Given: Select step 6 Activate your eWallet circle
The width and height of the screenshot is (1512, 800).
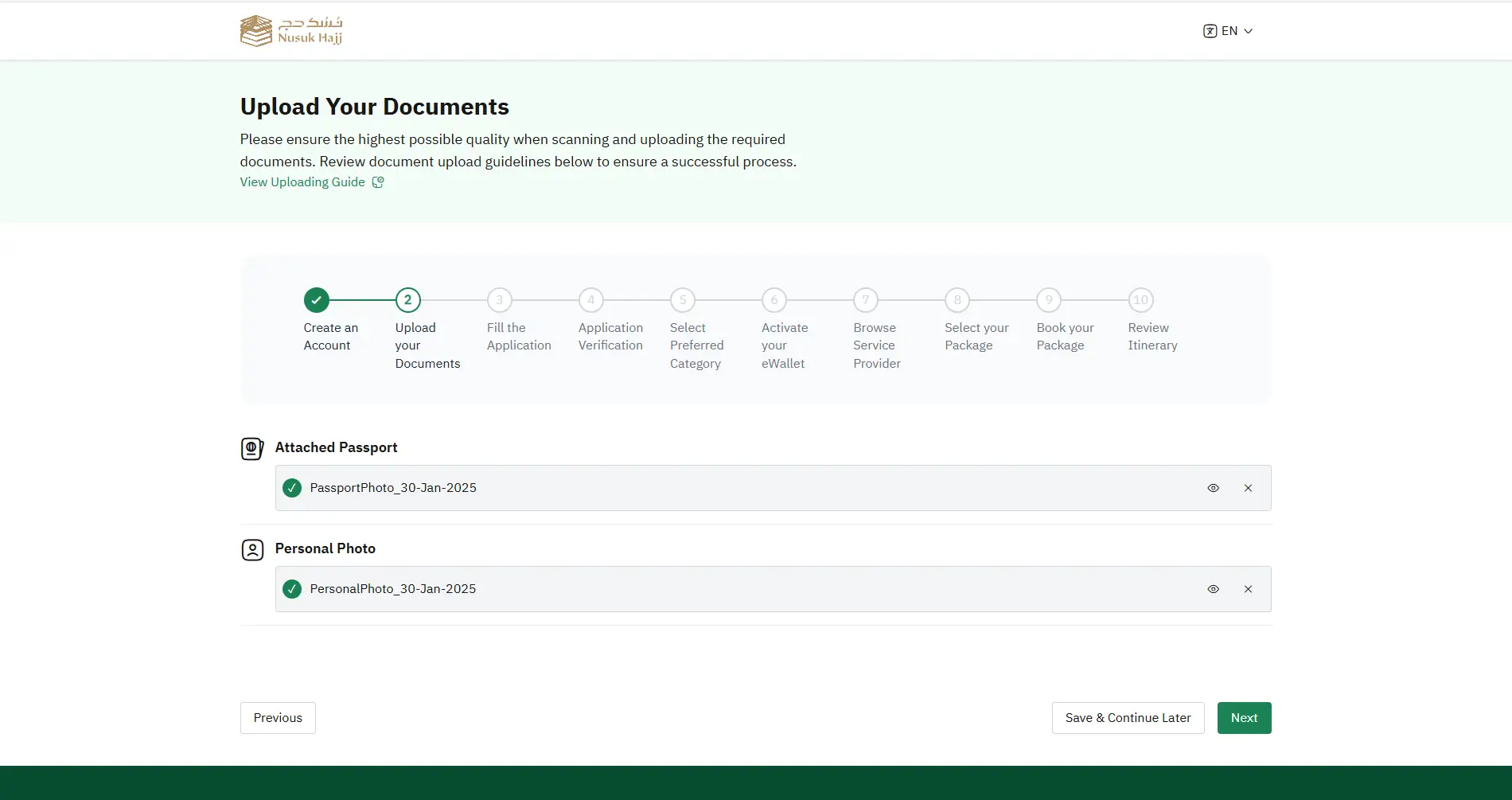Looking at the screenshot, I should [x=774, y=300].
